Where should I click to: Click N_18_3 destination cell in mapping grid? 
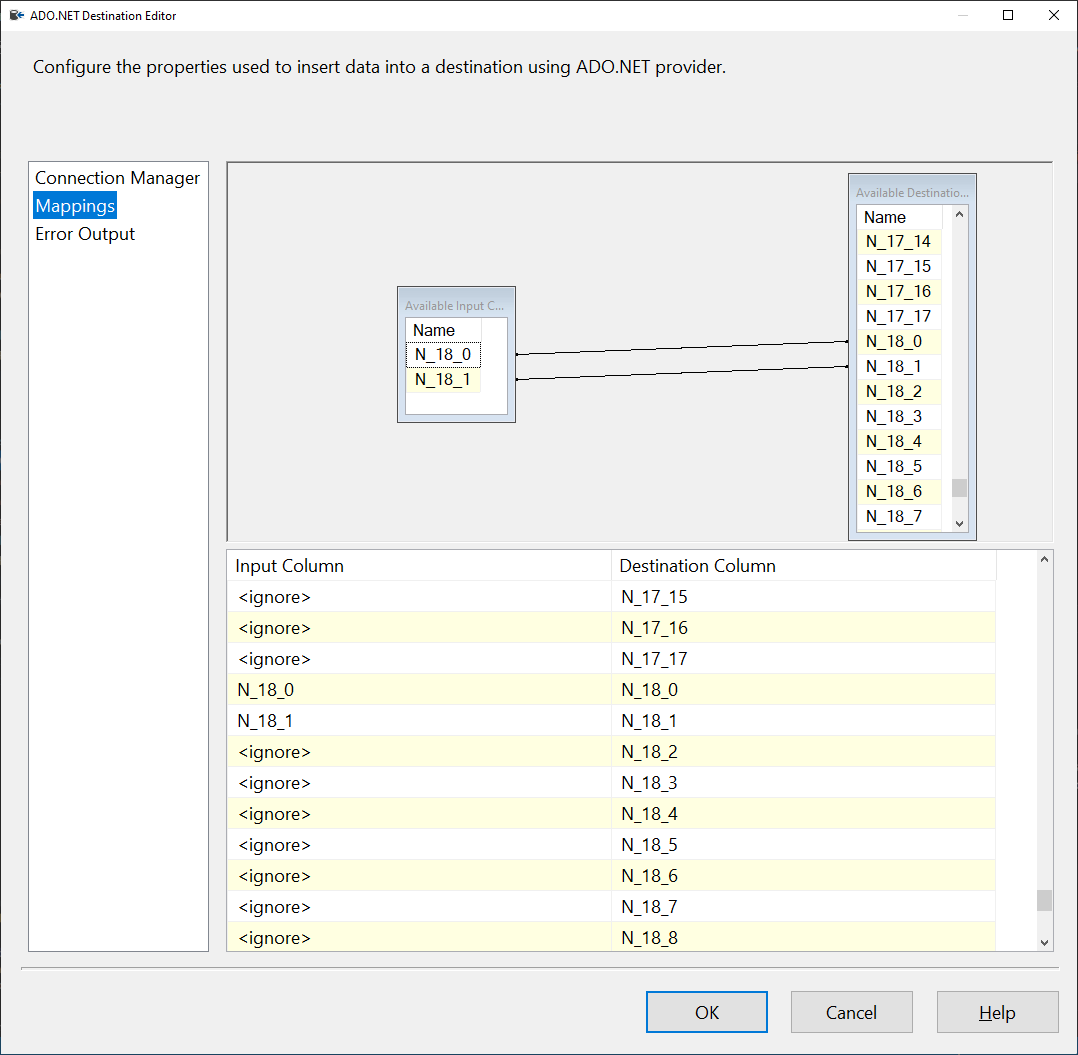804,783
